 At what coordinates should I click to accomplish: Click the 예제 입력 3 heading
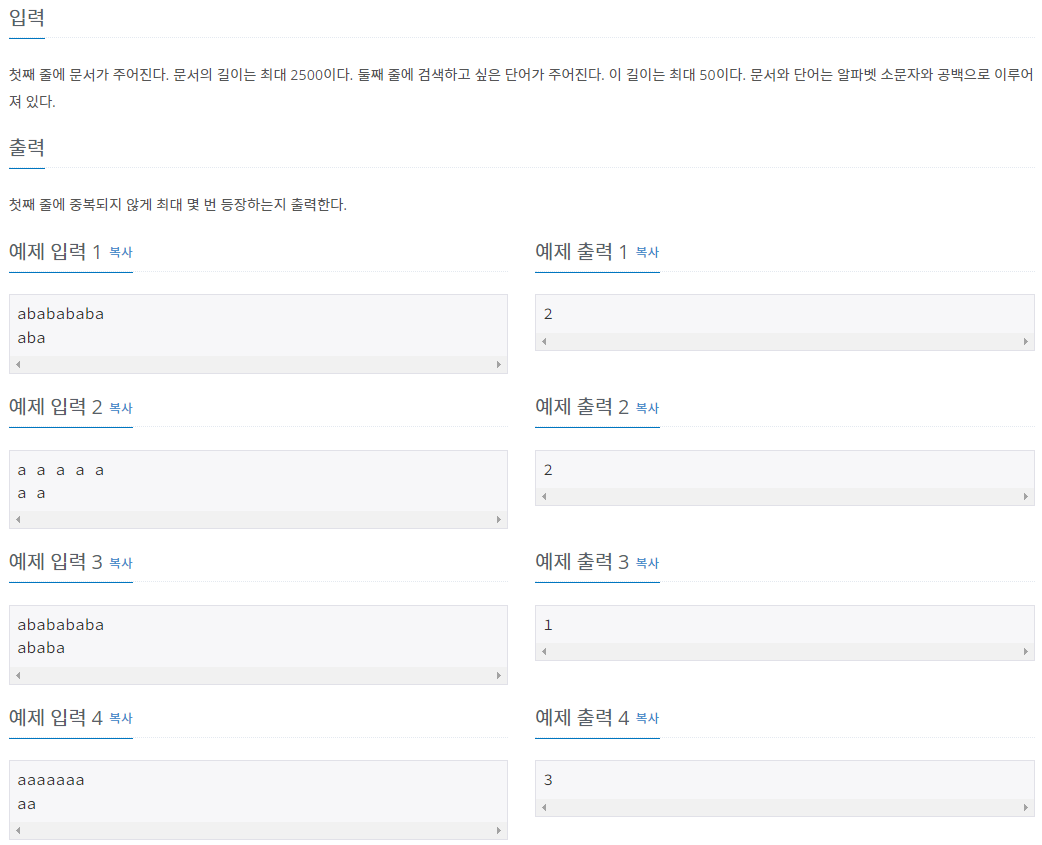click(55, 562)
